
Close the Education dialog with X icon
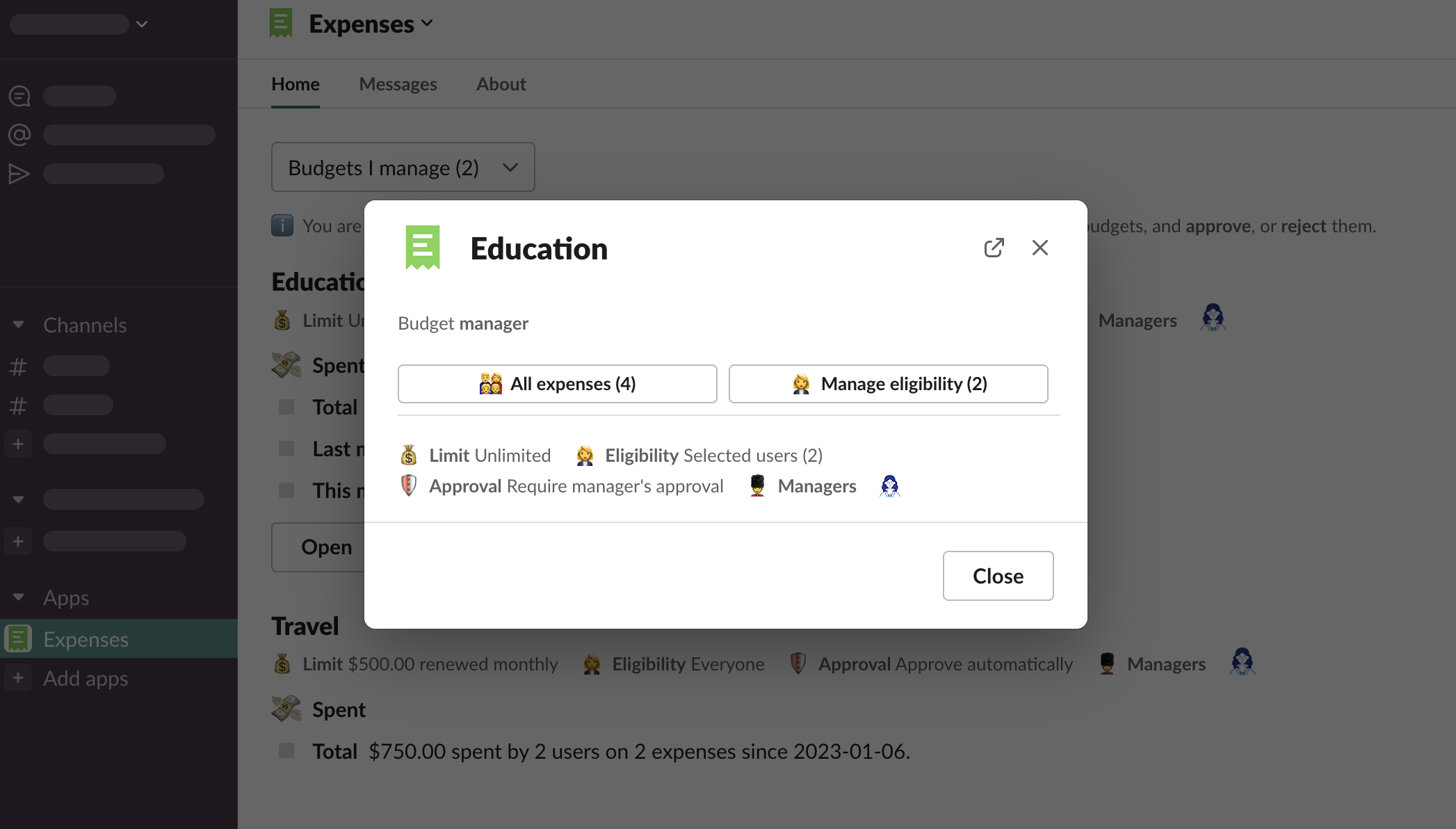tap(1040, 248)
